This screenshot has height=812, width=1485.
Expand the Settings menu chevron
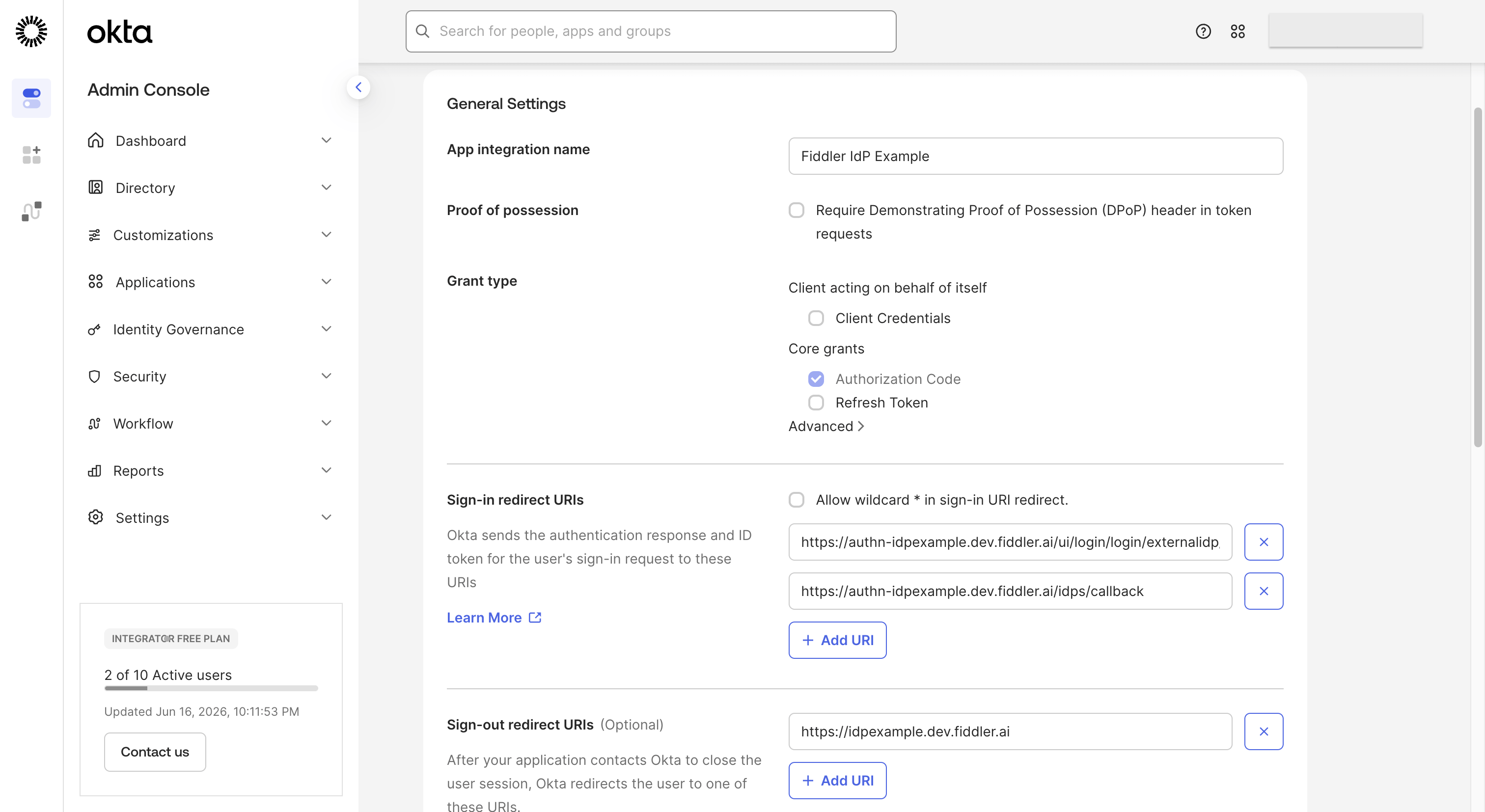(x=326, y=517)
